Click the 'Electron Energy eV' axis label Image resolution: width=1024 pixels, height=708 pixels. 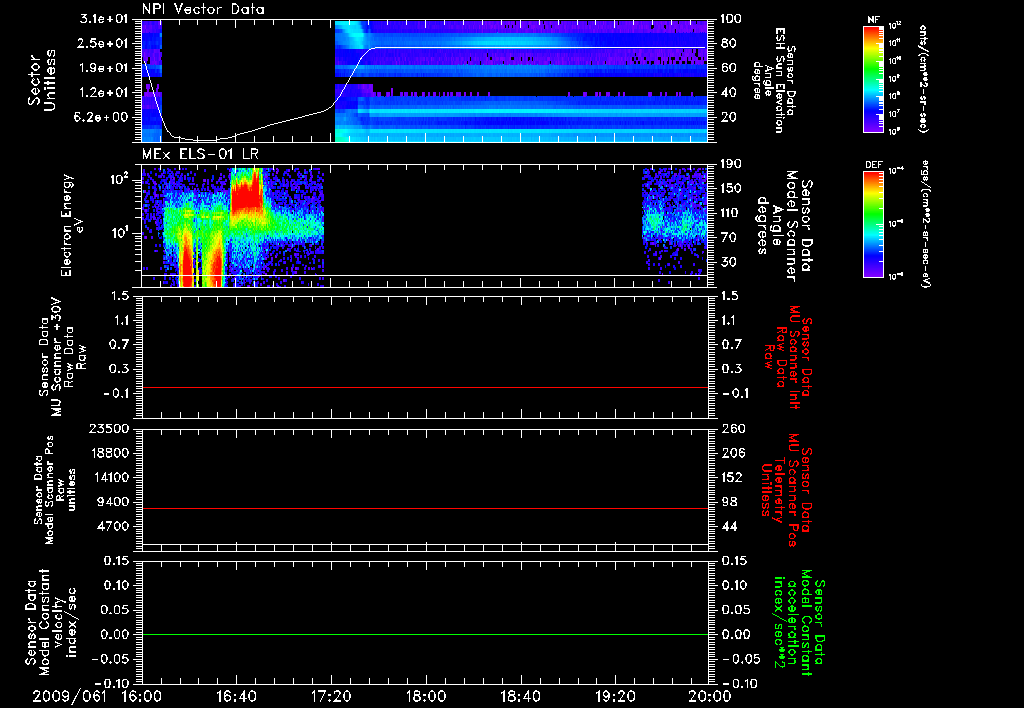coord(73,225)
